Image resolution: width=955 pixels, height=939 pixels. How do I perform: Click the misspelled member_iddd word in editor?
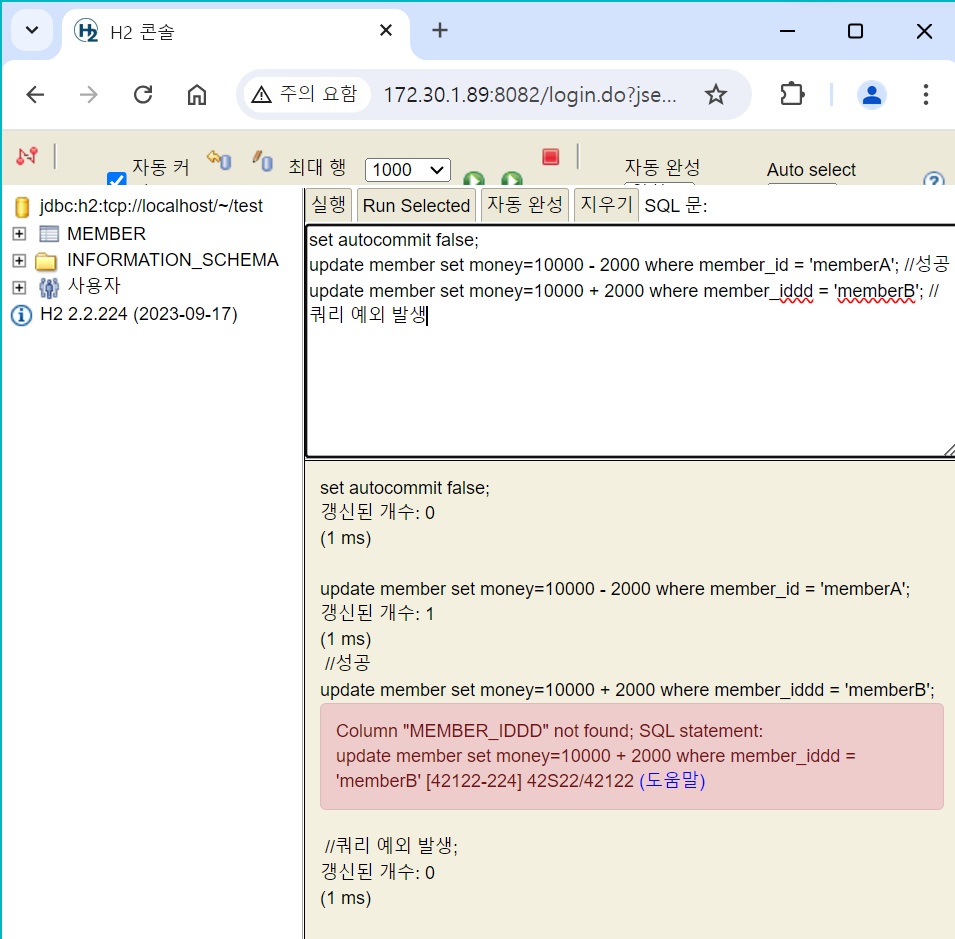click(x=758, y=291)
